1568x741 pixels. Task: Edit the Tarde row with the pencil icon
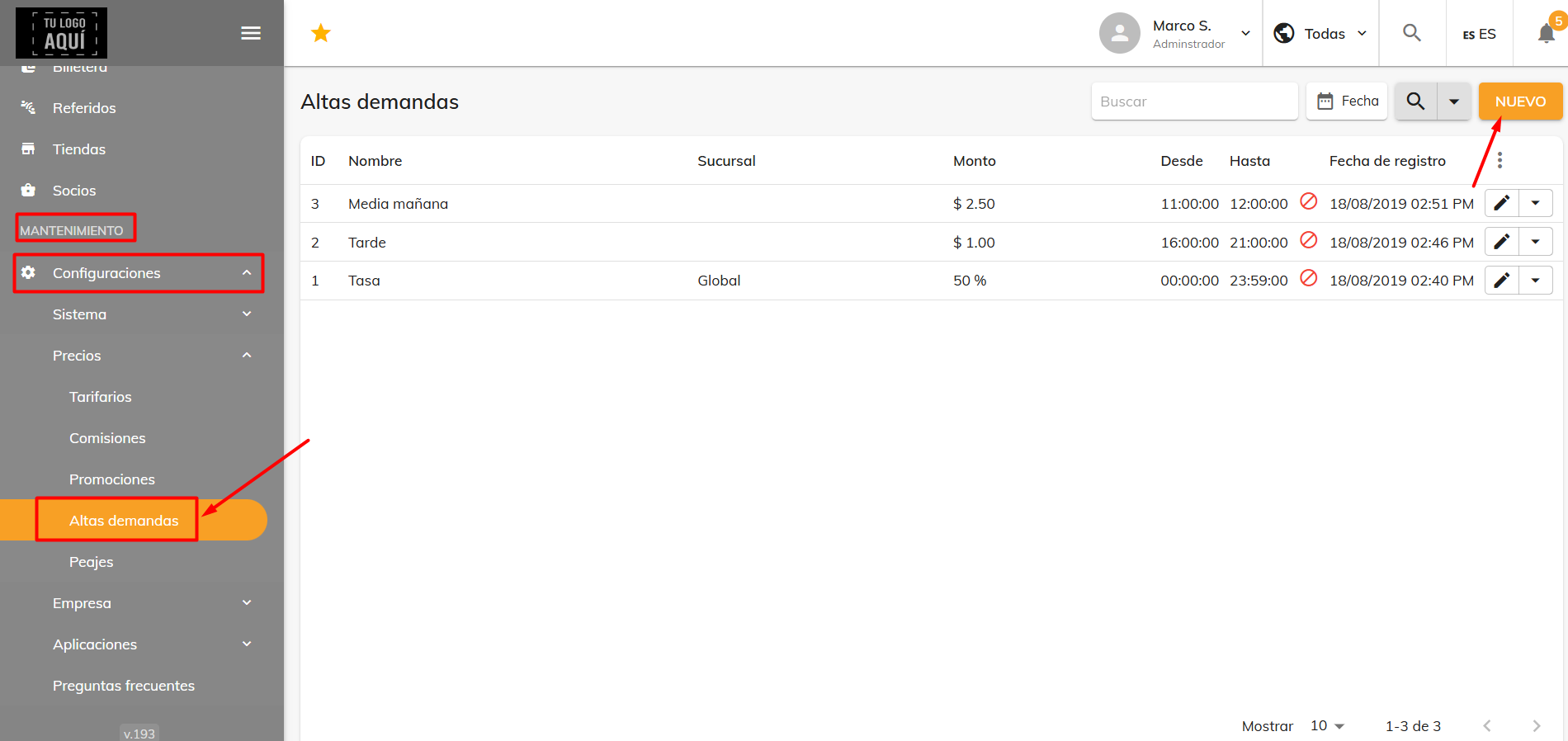point(1502,242)
